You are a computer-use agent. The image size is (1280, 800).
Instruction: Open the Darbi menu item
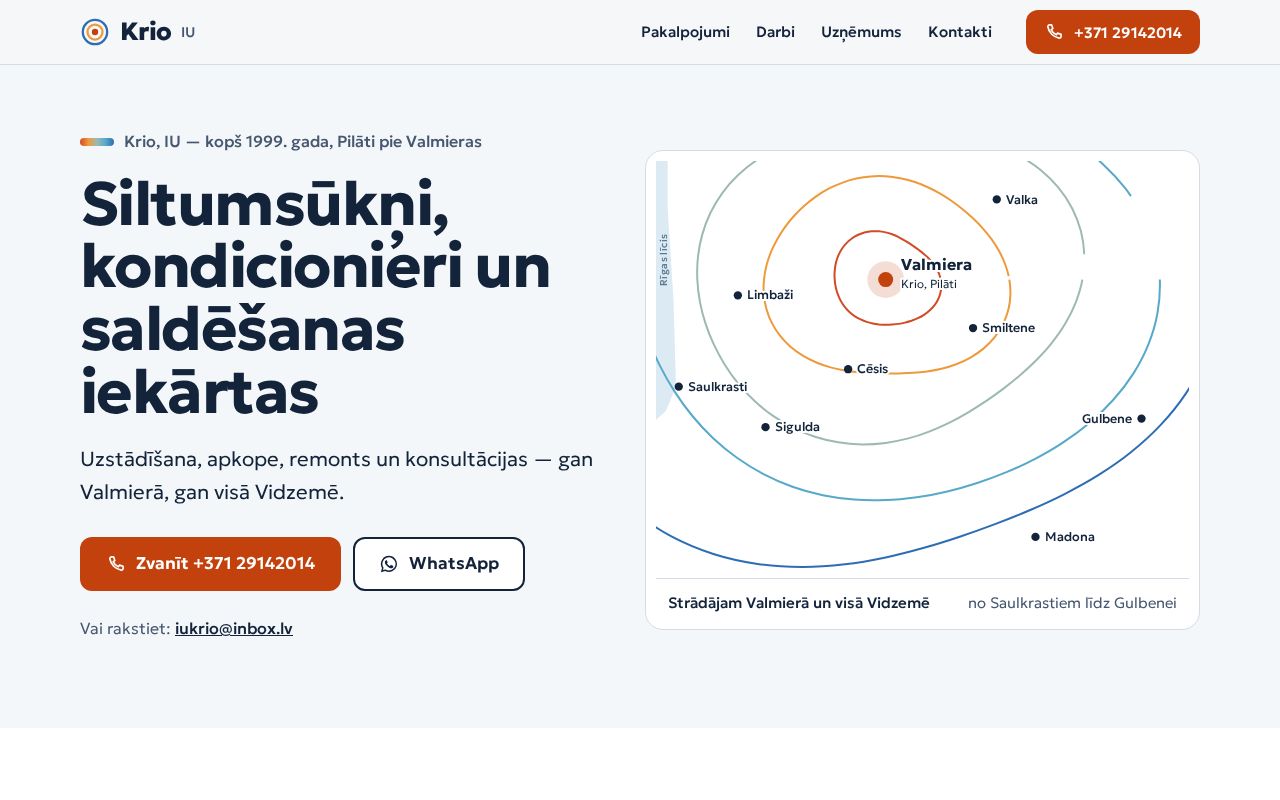pos(775,32)
